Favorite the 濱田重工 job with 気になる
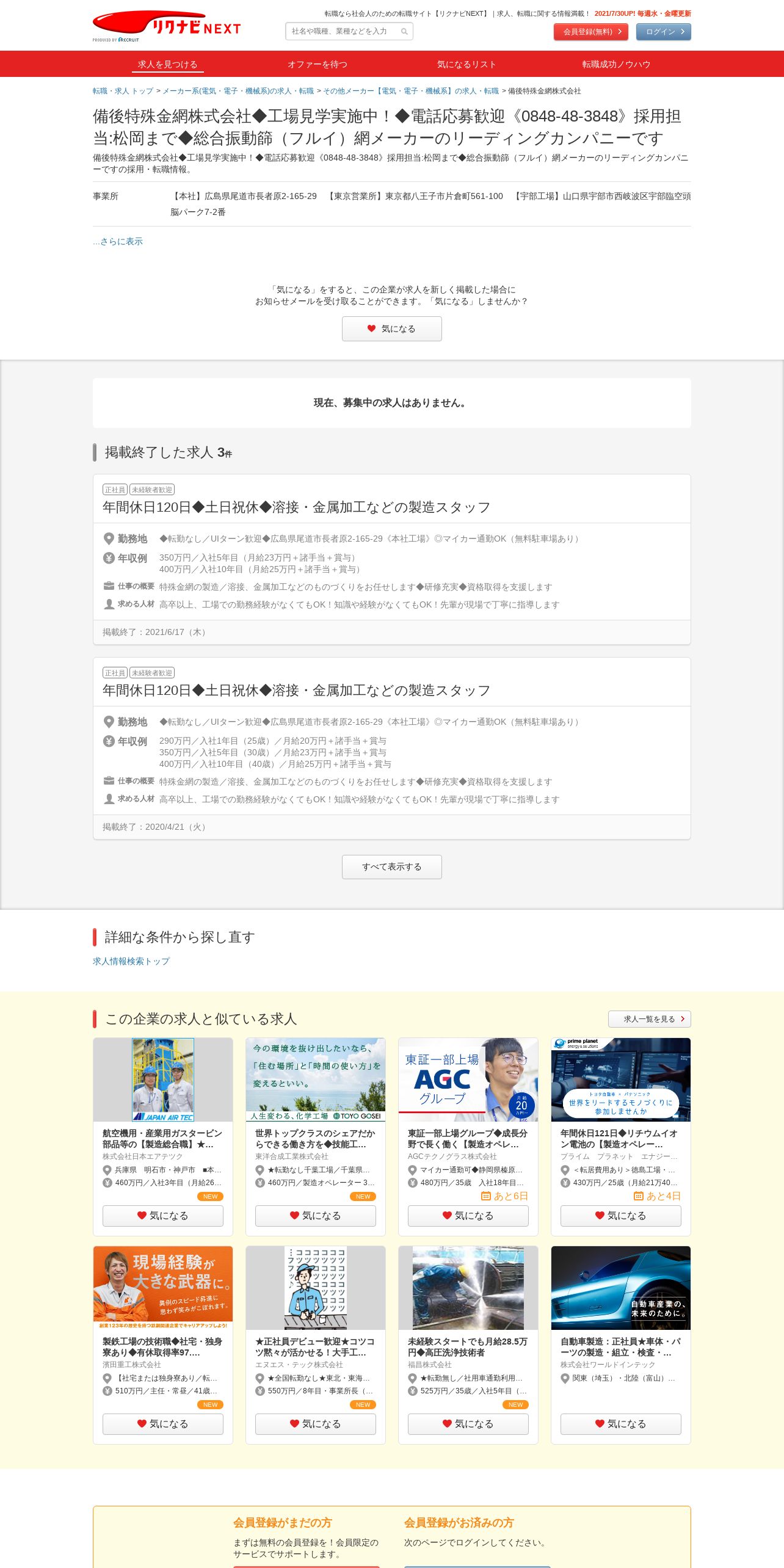The height and width of the screenshot is (1568, 784). click(163, 1424)
